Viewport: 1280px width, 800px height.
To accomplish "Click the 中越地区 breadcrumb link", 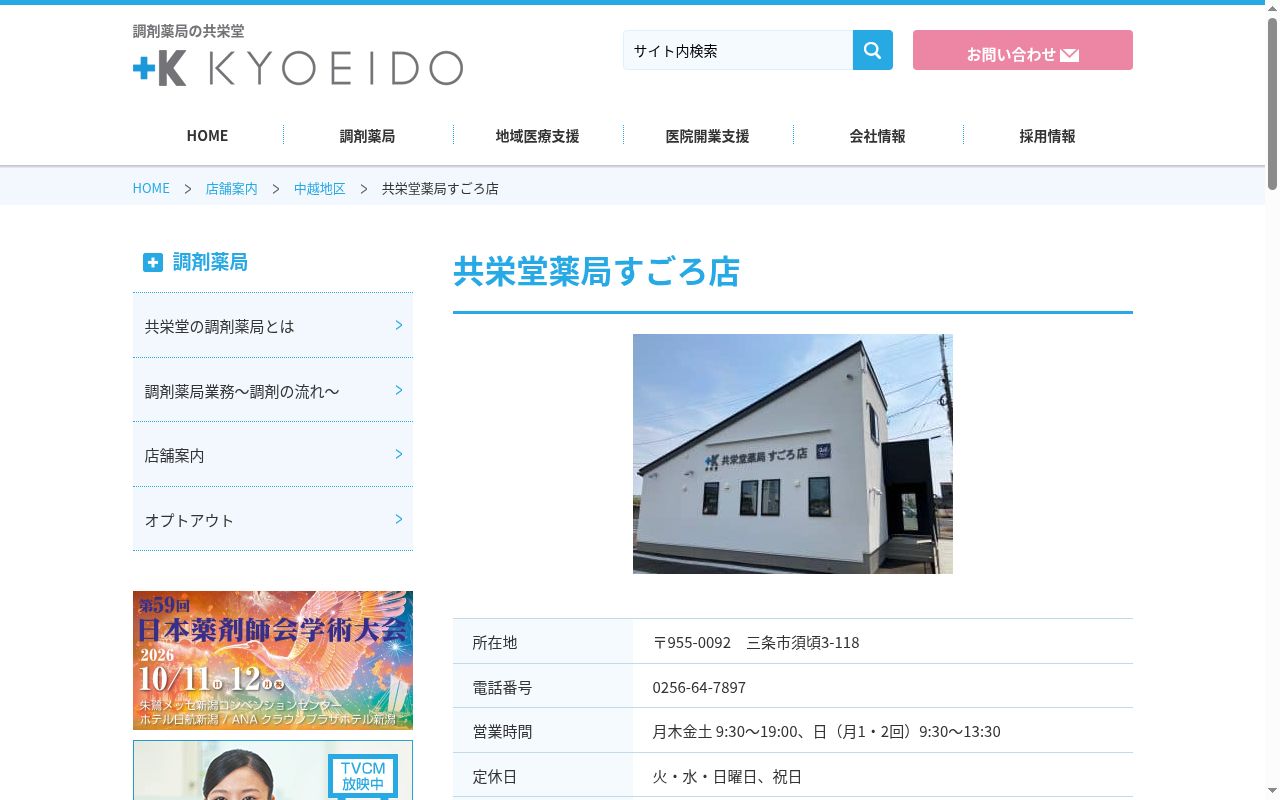I will click(319, 188).
